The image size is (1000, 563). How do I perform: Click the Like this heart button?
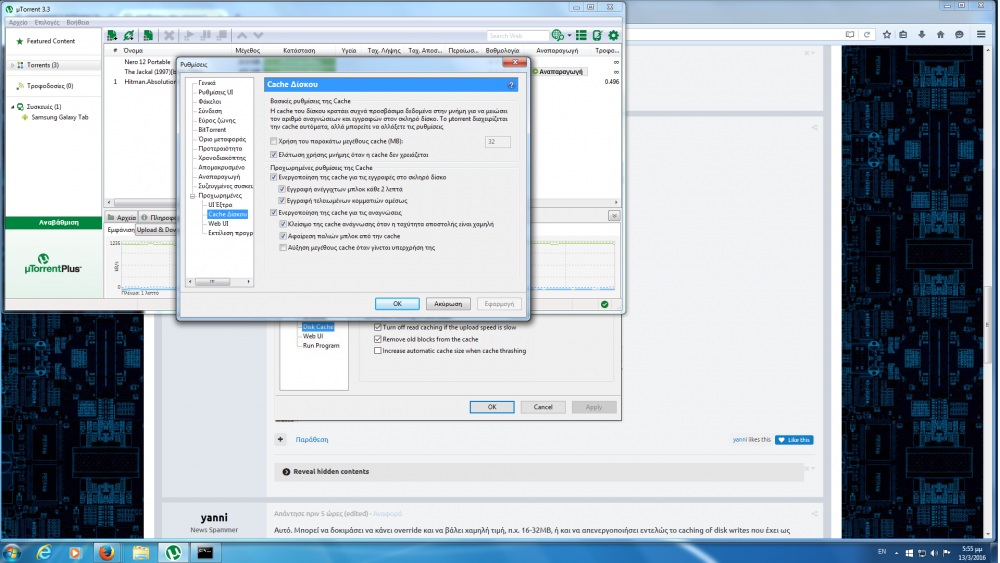coord(794,440)
